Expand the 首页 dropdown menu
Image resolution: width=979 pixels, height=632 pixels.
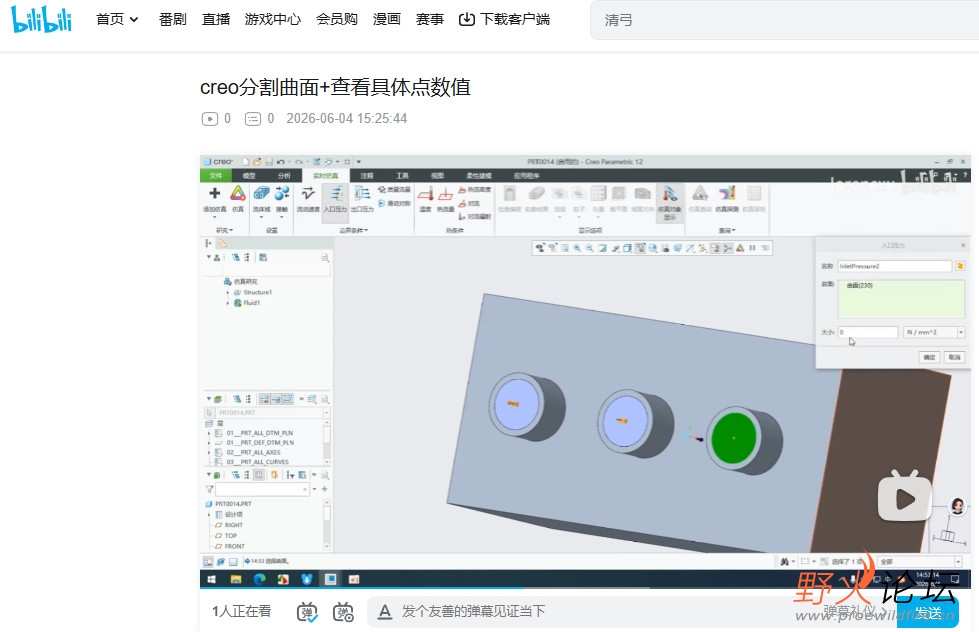117,19
